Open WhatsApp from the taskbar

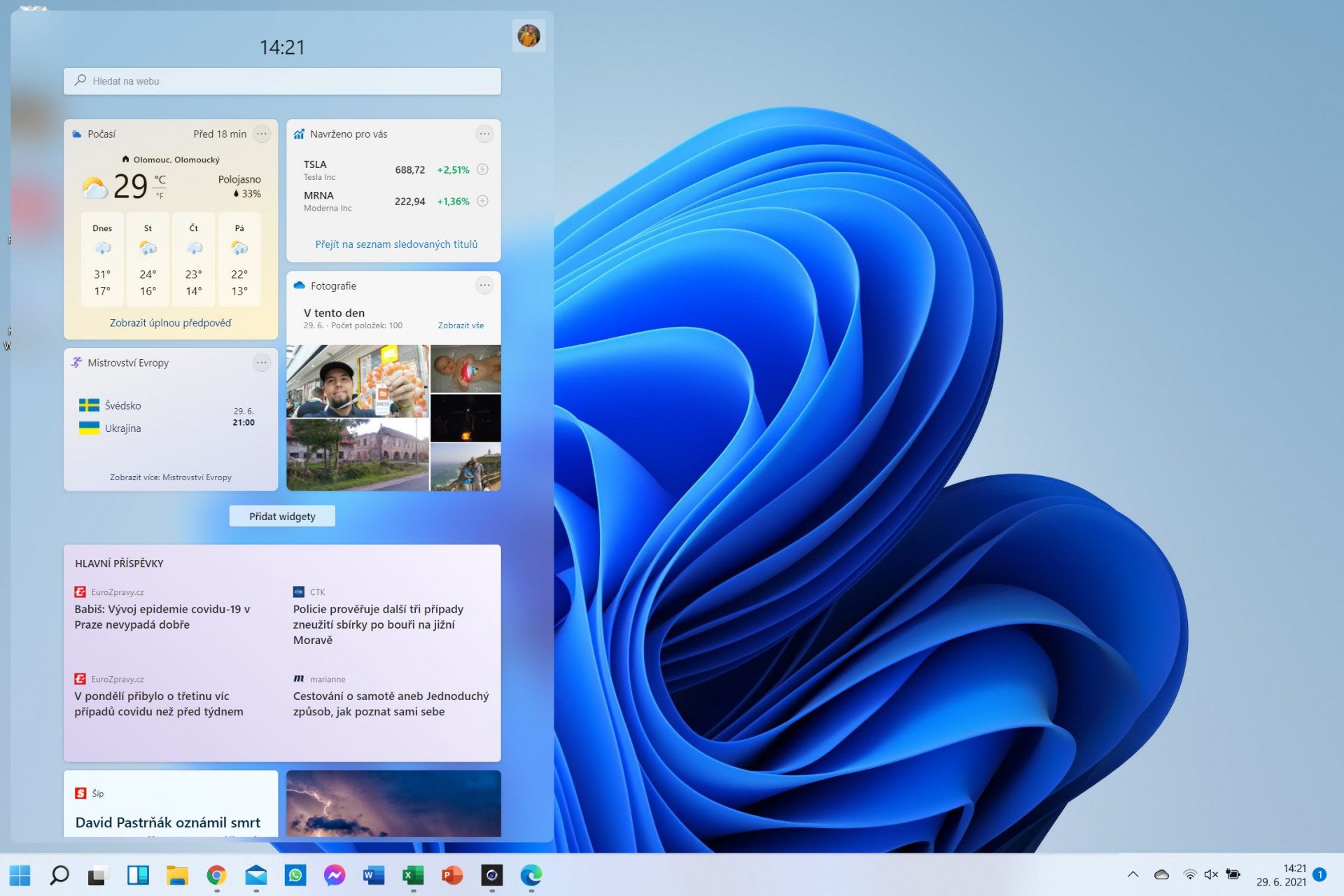295,875
